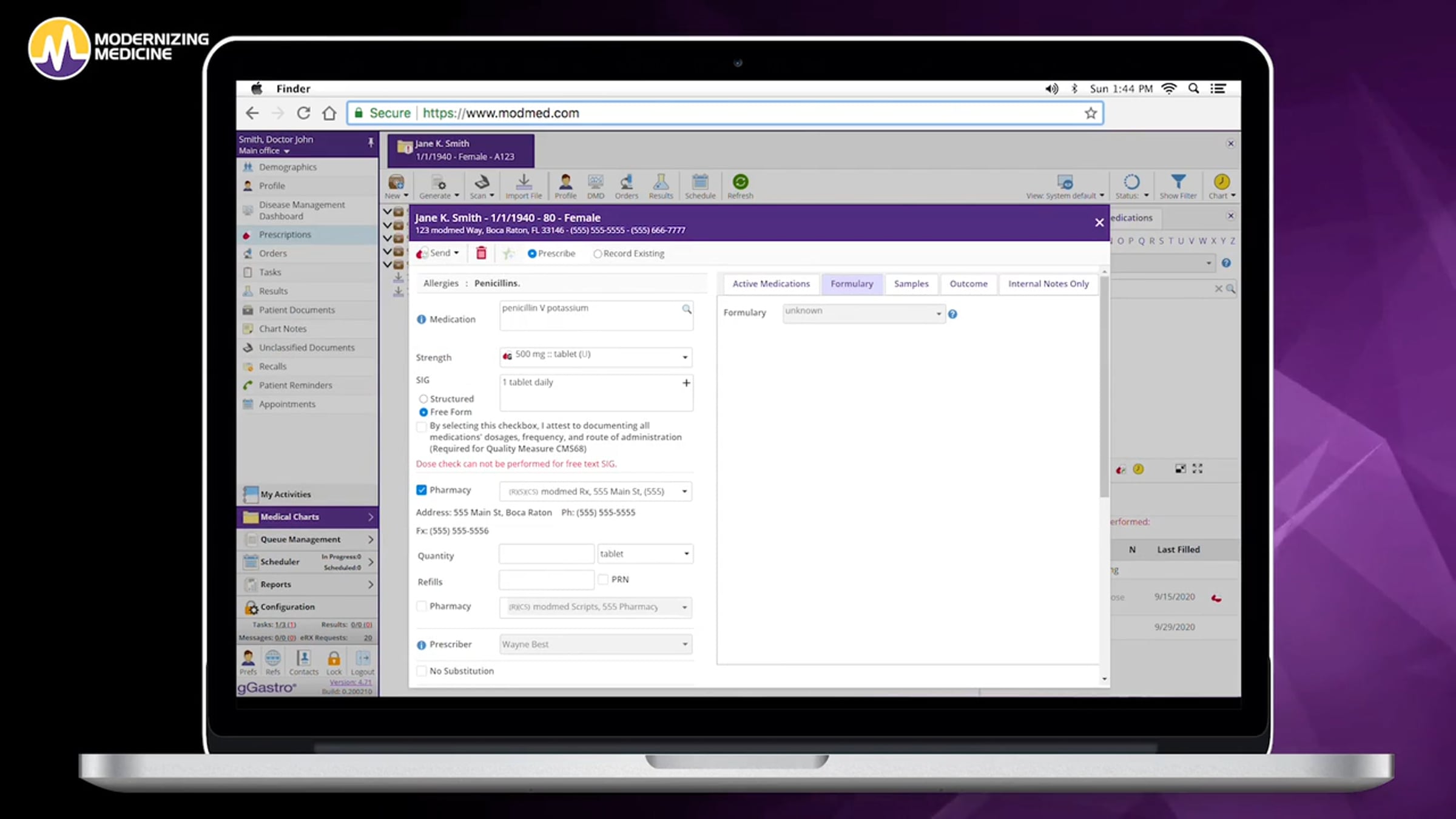Expand the Prescriber dropdown

point(685,644)
